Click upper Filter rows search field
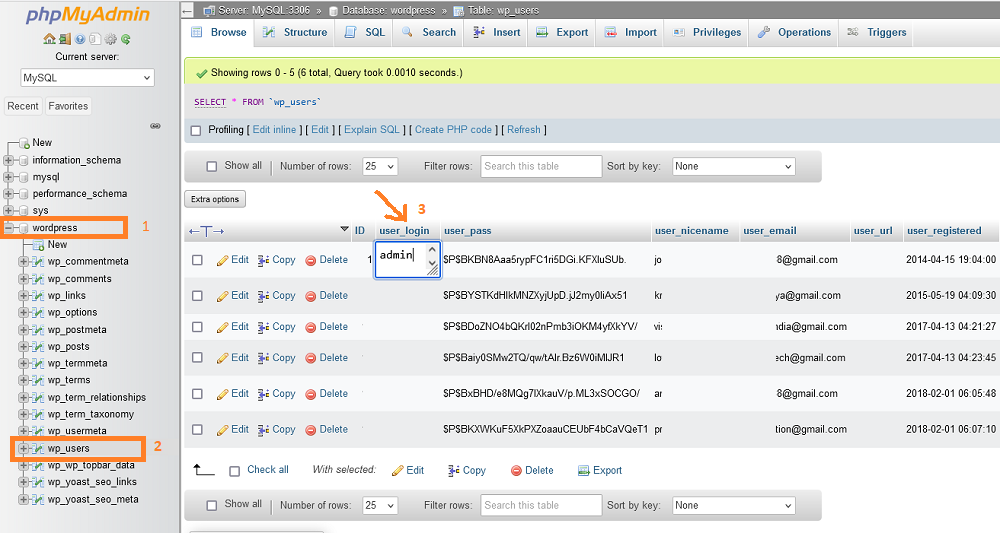The height and width of the screenshot is (533, 1000). click(541, 166)
